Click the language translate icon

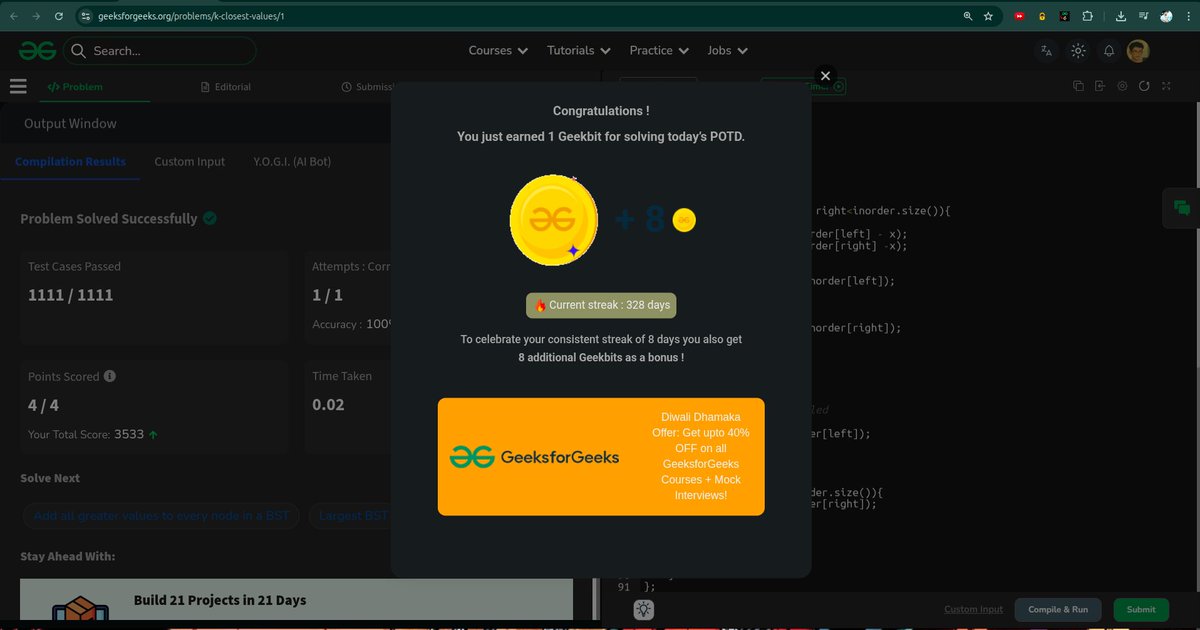tap(1046, 51)
